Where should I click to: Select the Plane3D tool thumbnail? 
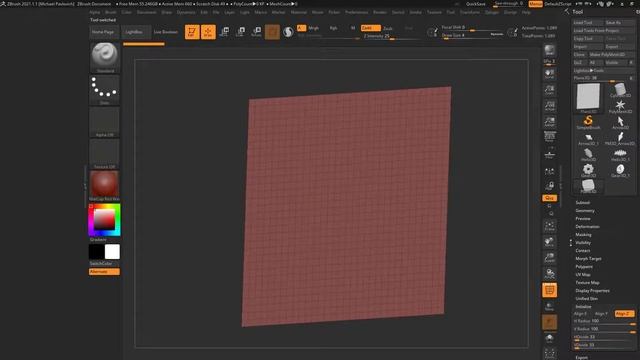tap(588, 98)
